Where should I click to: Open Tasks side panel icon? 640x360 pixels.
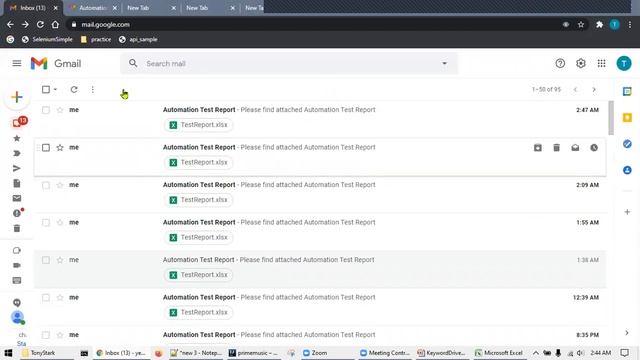coord(627,144)
